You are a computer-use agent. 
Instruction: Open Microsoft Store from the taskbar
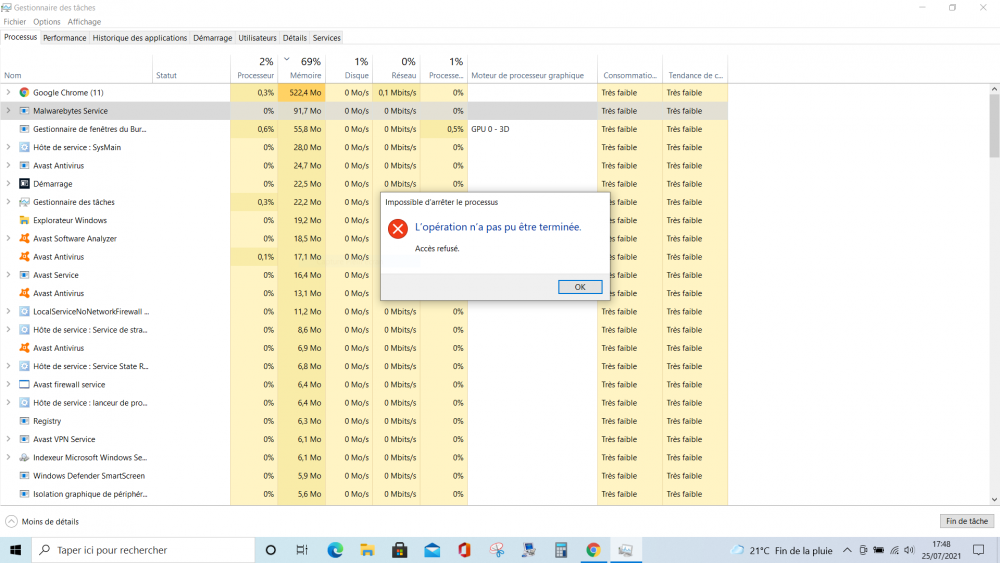(x=400, y=550)
